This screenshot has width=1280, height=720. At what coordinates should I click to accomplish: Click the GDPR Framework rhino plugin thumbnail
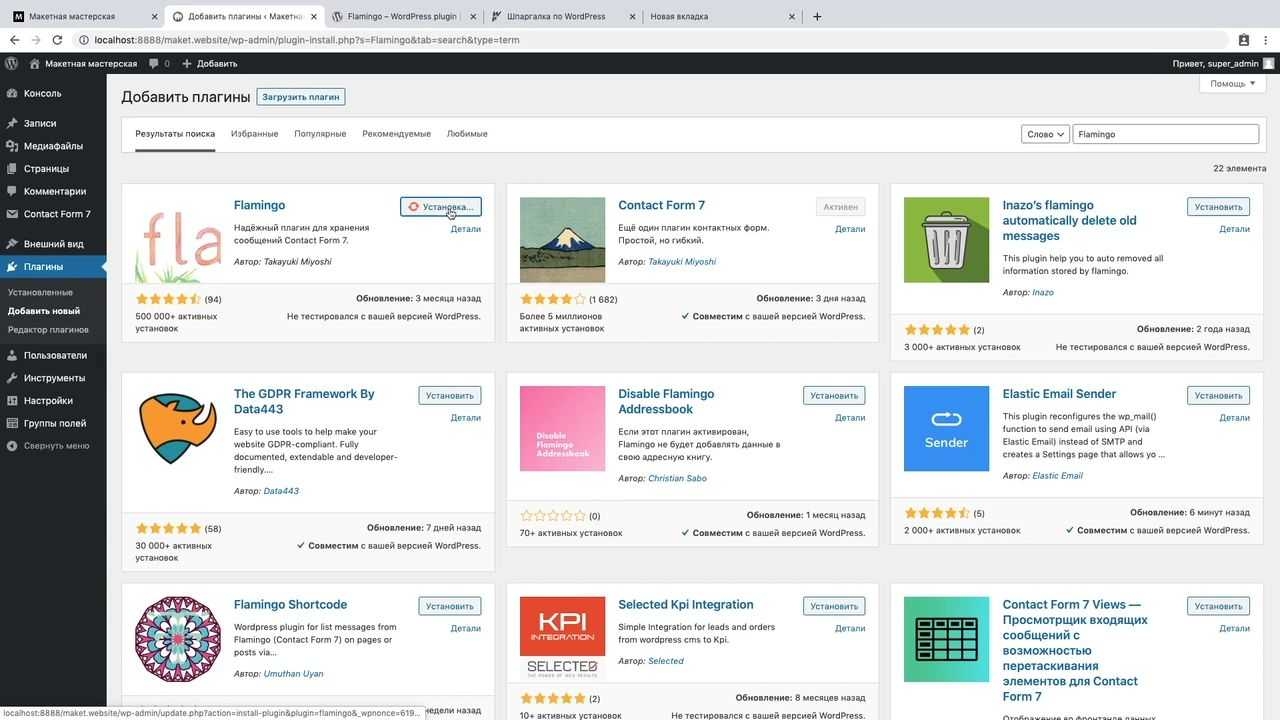click(177, 429)
